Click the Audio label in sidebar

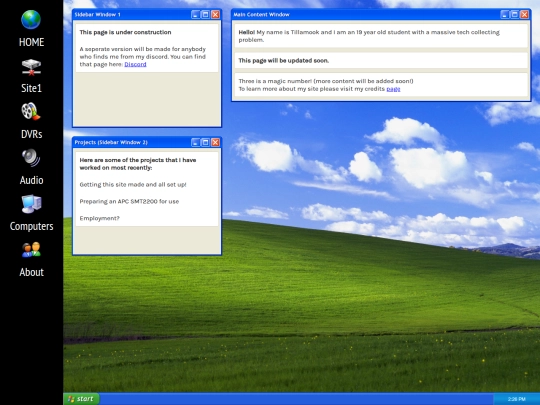31,180
